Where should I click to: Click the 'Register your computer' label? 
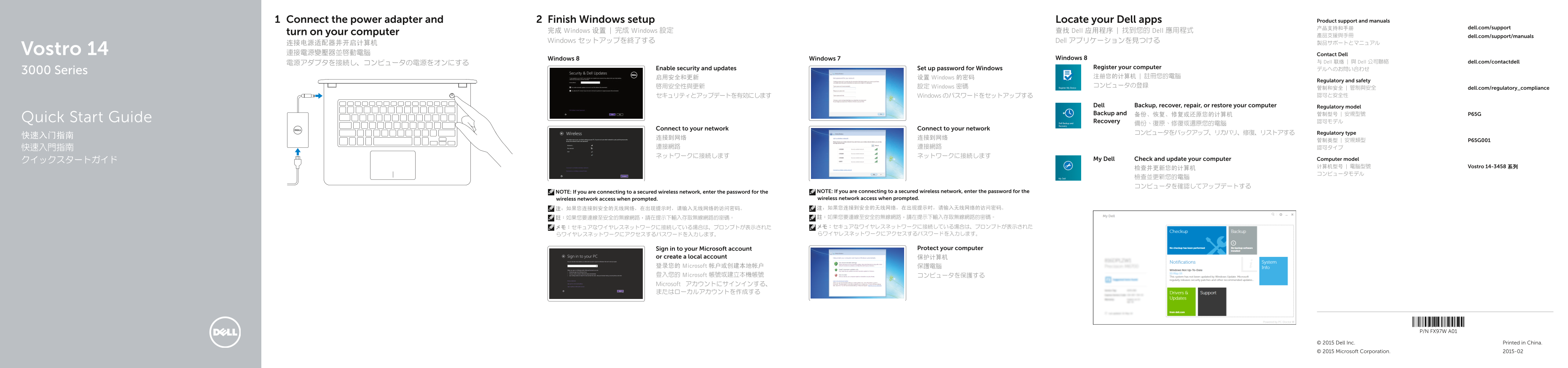[x=1127, y=67]
